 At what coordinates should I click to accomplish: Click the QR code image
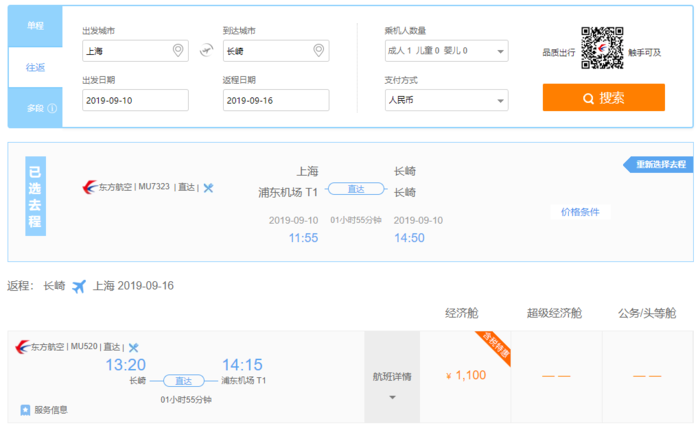tap(603, 48)
